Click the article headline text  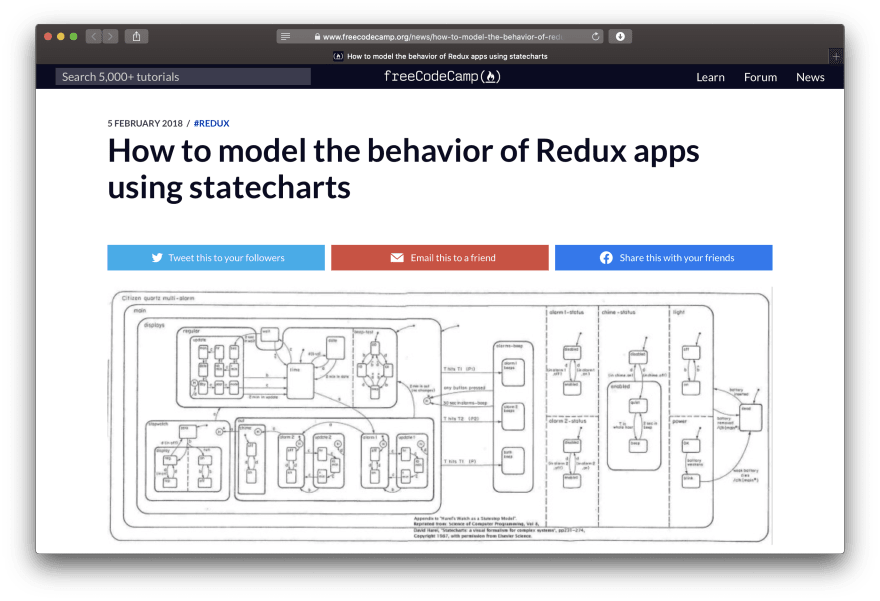[404, 169]
